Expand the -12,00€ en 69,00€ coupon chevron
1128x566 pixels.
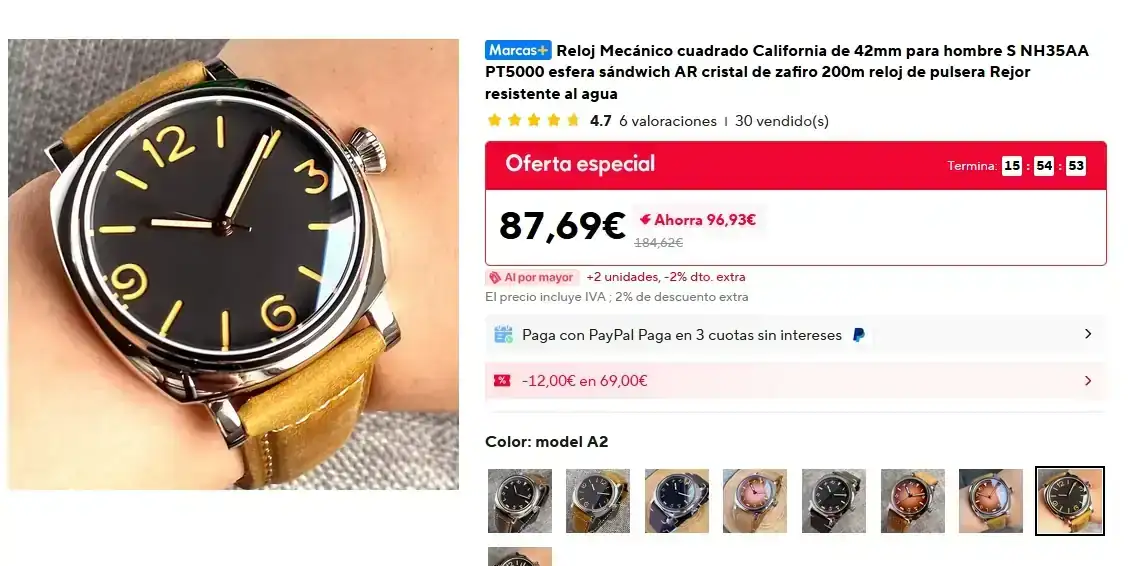[1088, 380]
